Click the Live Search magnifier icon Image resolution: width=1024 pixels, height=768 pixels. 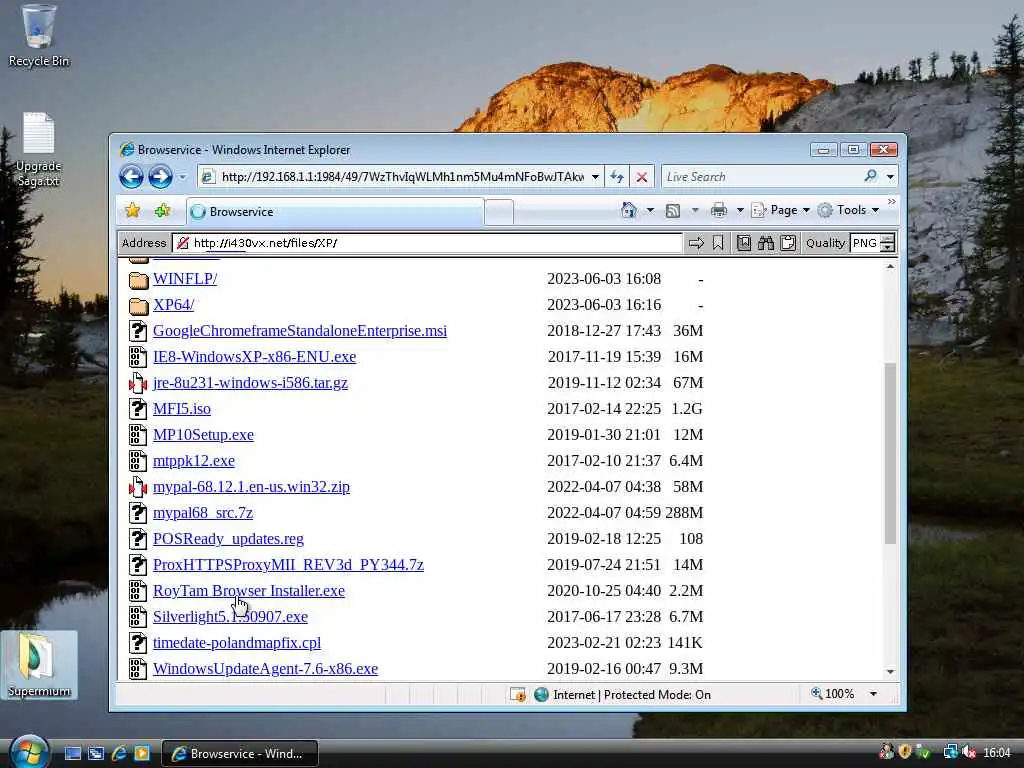pos(871,176)
